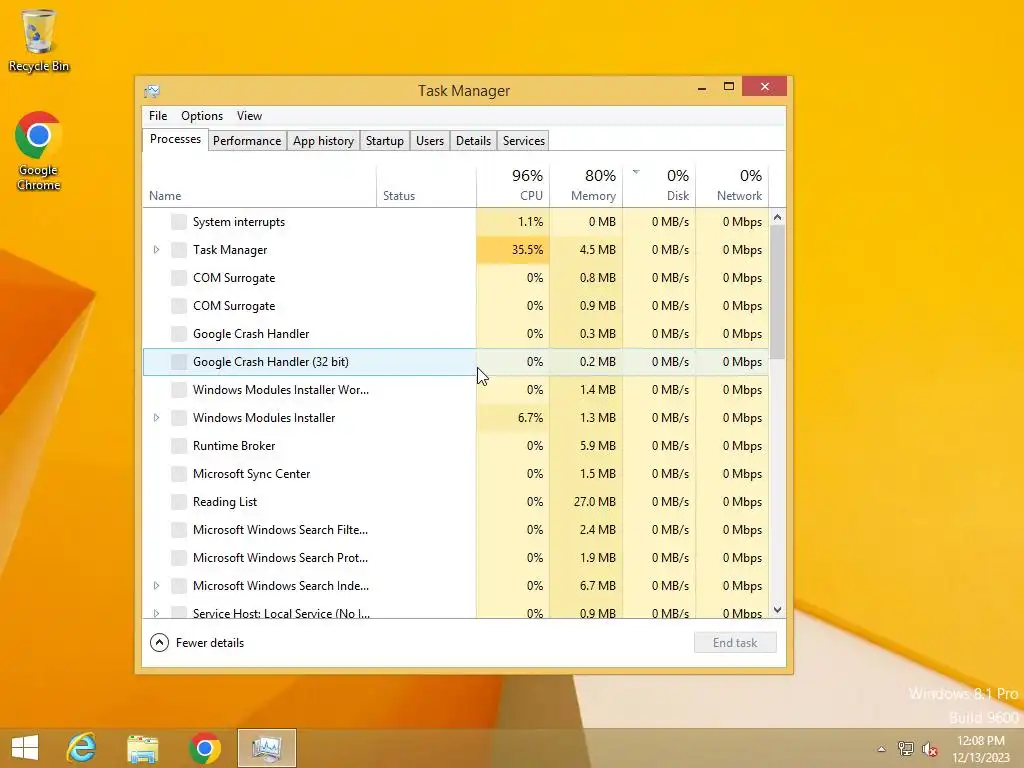The width and height of the screenshot is (1024, 768).
Task: Open File Explorer from the taskbar
Action: (142, 748)
